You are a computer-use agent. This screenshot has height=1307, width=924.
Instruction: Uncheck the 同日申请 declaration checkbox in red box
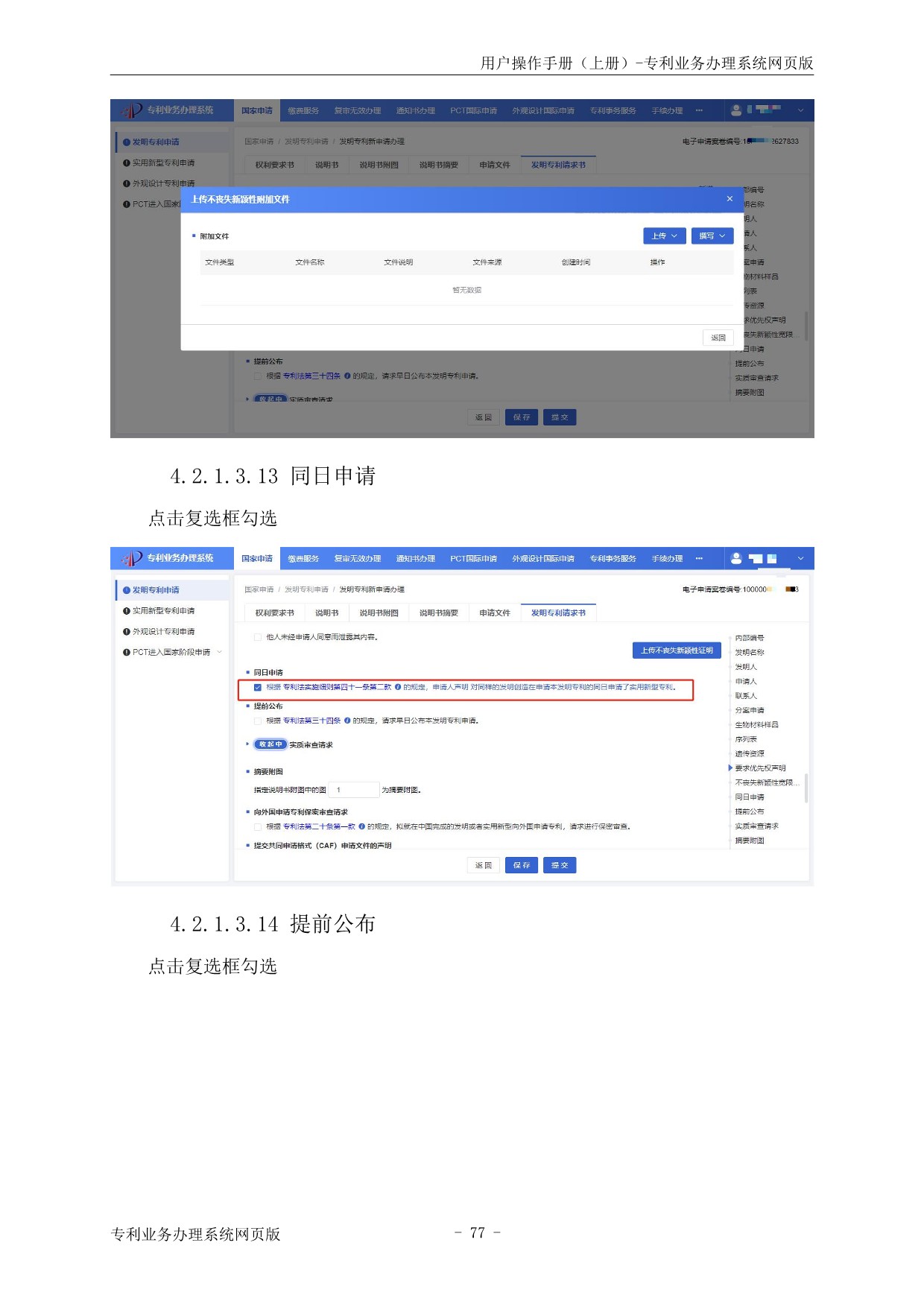[258, 688]
